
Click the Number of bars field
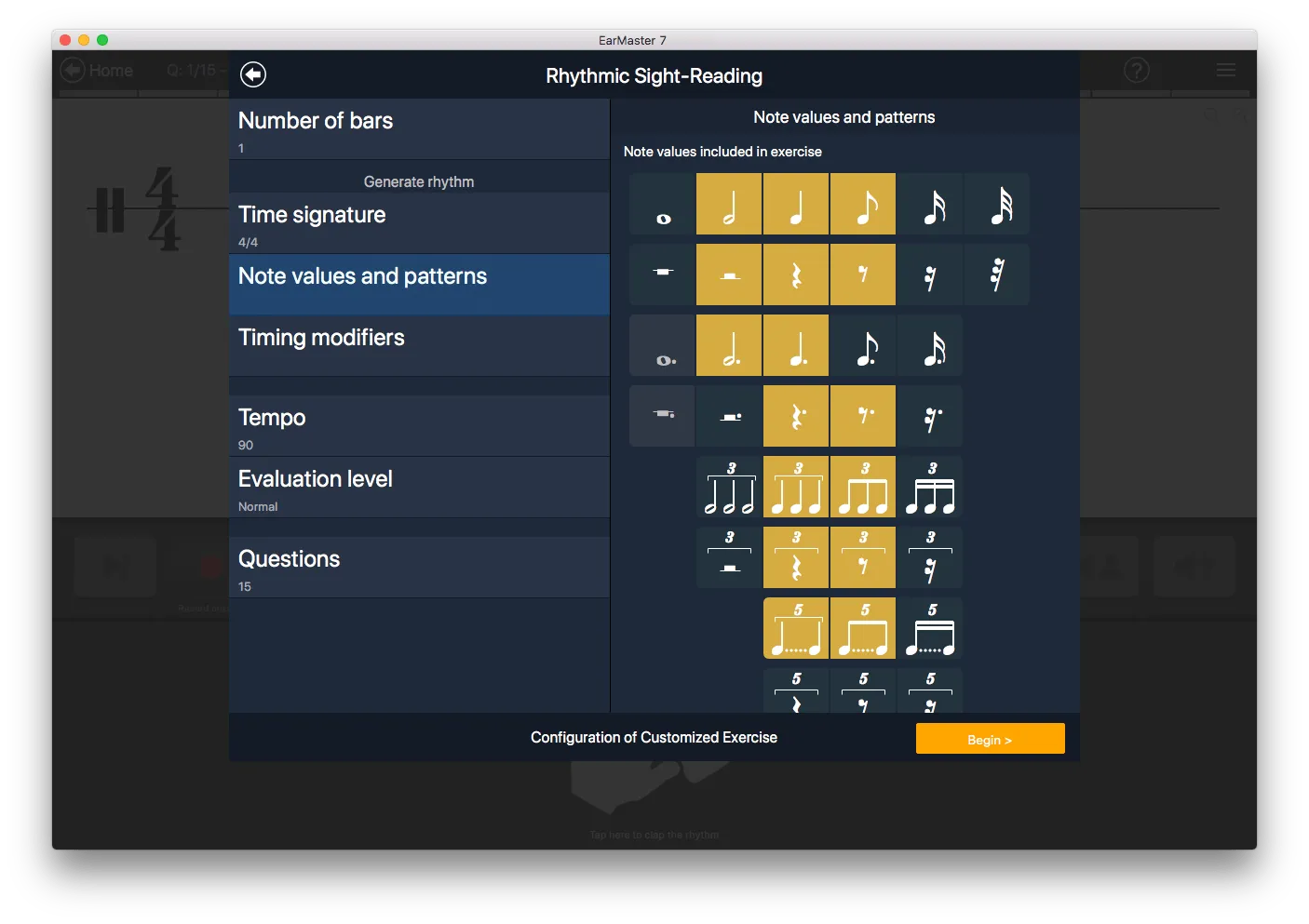coord(419,129)
